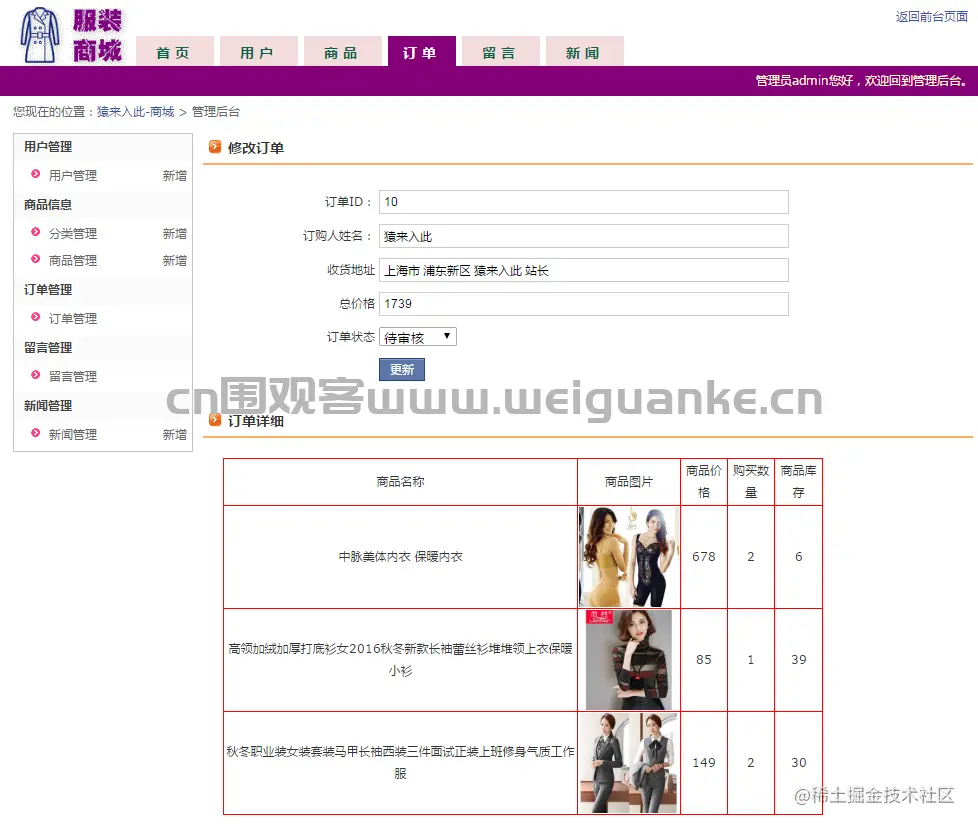
Task: Click the 更新 button
Action: pos(402,369)
